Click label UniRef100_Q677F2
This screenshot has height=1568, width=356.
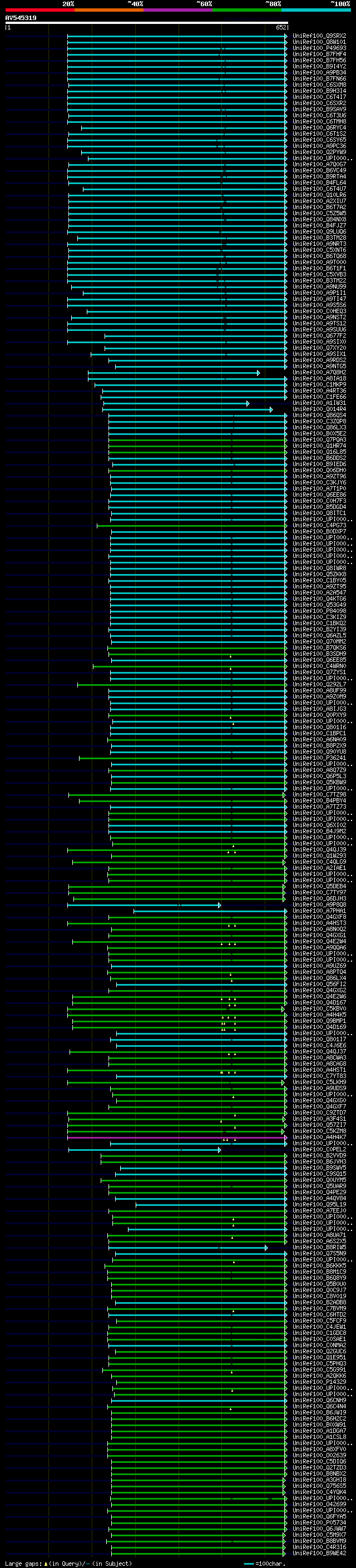coord(319,335)
